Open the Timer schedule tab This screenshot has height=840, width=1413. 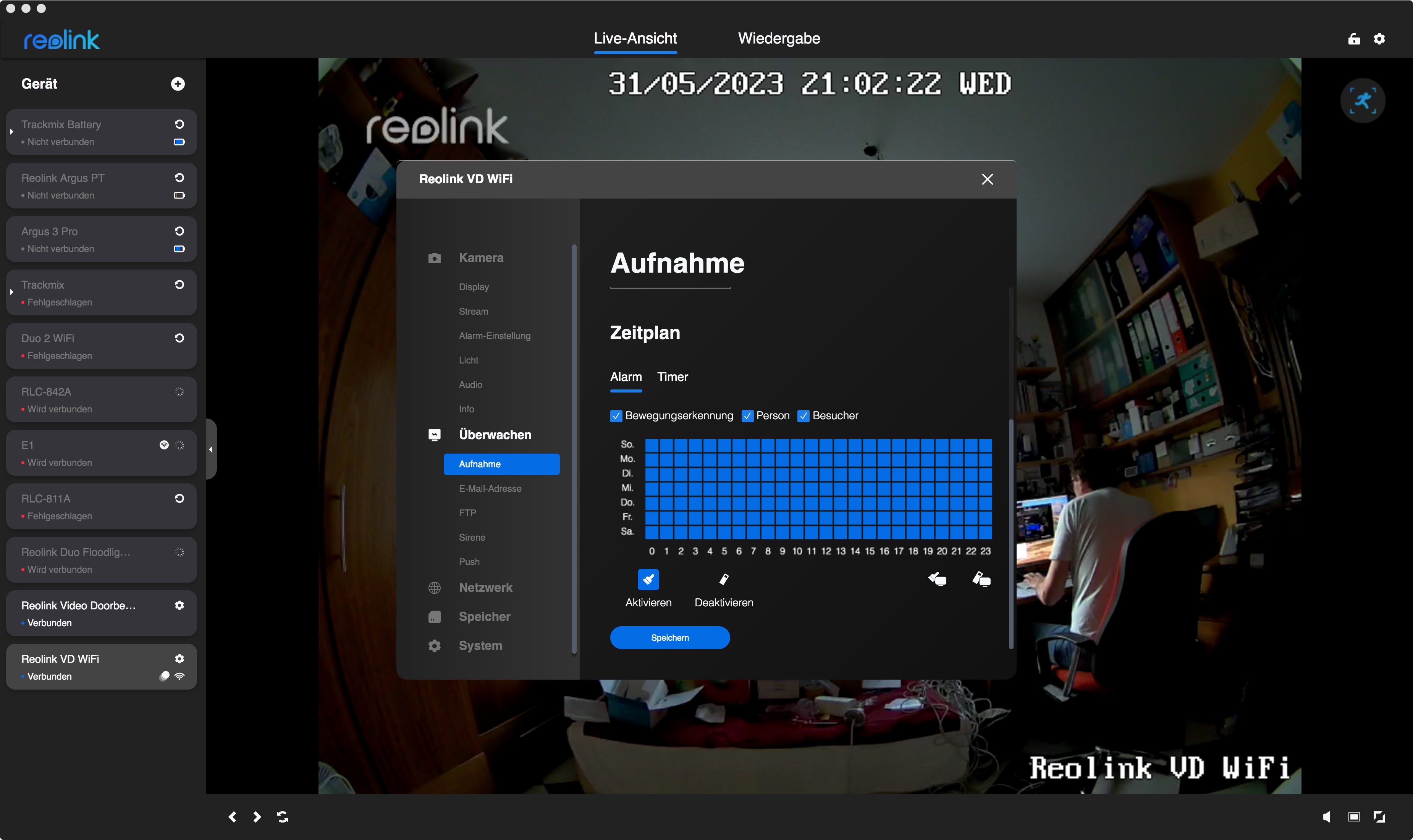(672, 377)
